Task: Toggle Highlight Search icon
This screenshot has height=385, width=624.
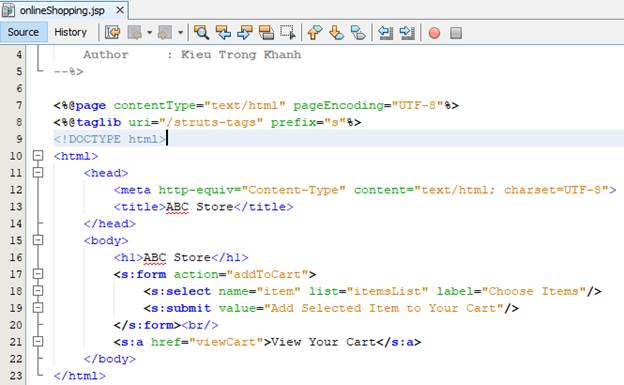Action: 266,32
